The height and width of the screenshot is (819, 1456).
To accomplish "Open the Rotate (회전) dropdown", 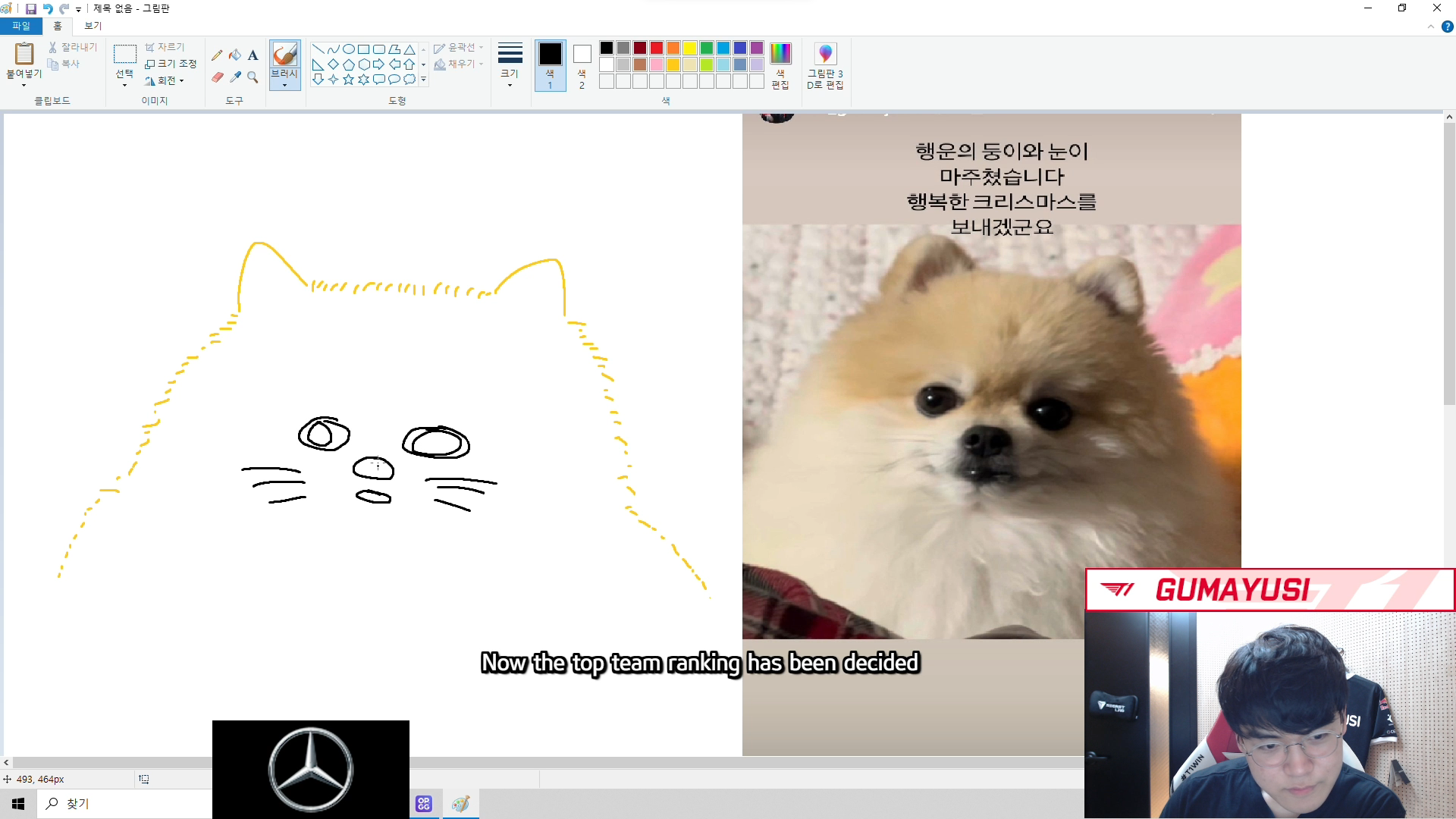I will coord(165,81).
